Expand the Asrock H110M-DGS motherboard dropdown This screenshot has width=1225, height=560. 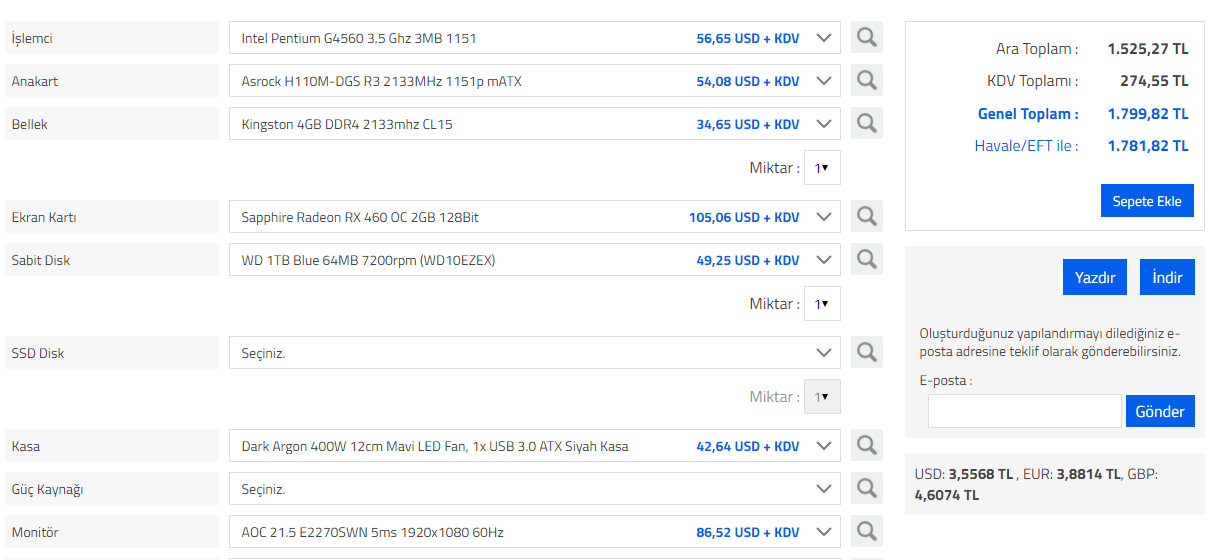(535, 81)
